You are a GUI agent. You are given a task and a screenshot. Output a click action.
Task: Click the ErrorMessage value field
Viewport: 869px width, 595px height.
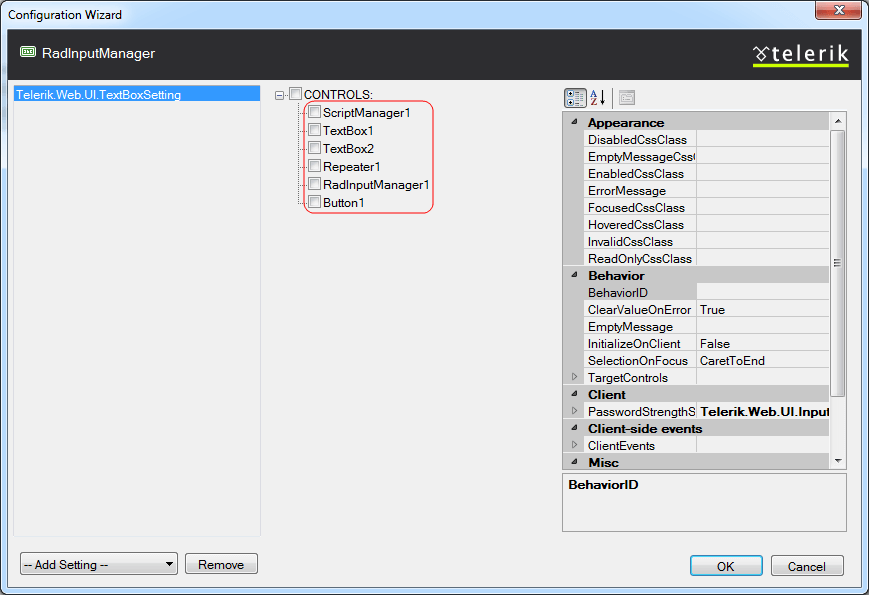(x=763, y=191)
